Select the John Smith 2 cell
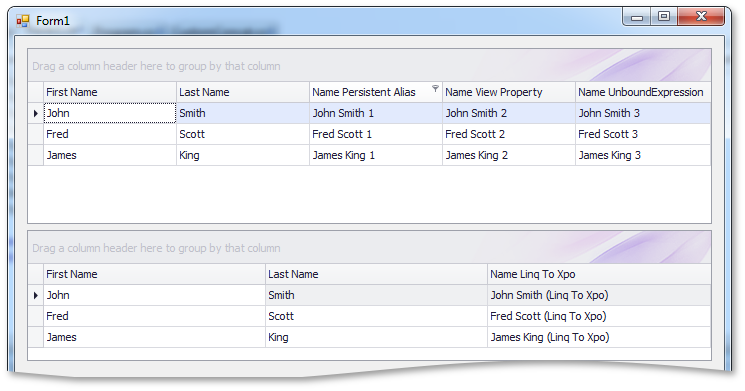Viewport: 745px width, 391px height. [x=509, y=113]
